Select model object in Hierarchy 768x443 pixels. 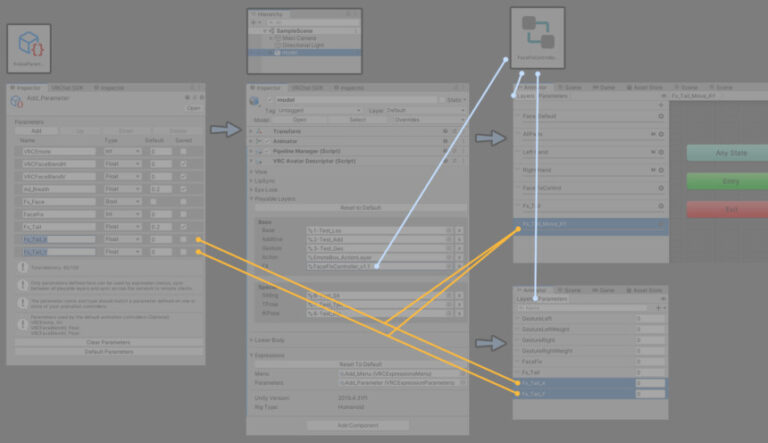point(290,53)
